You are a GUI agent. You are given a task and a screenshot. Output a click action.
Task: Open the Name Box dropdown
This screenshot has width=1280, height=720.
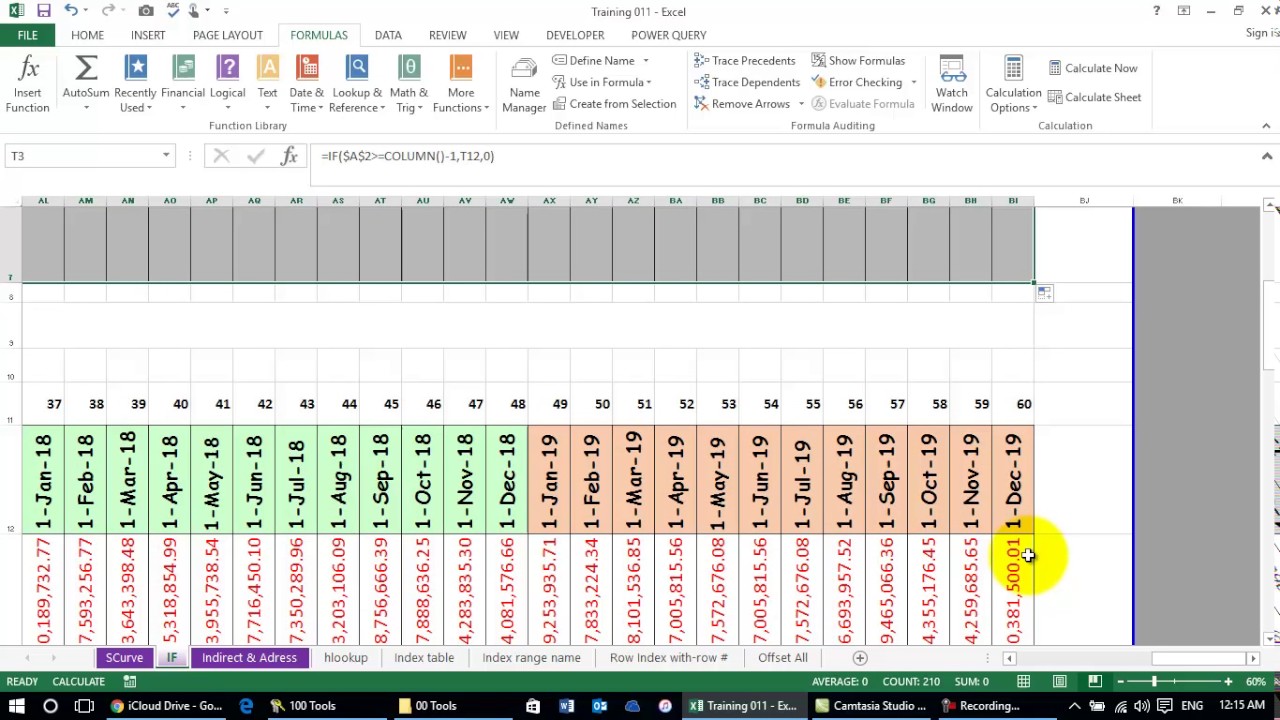click(166, 156)
